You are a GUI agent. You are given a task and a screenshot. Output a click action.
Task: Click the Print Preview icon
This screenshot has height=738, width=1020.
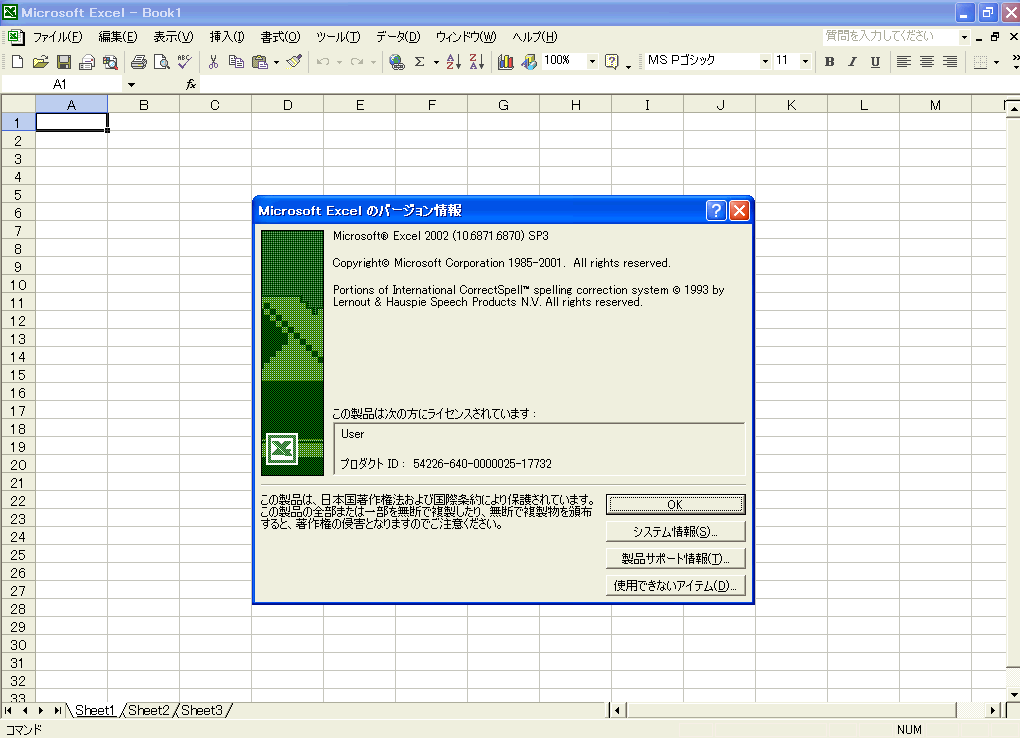click(160, 61)
